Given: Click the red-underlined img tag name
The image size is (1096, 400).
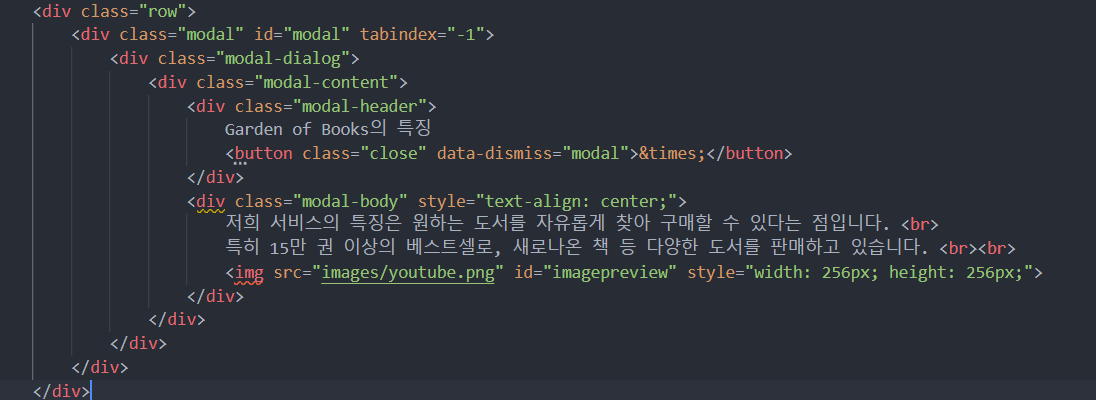Looking at the screenshot, I should (x=249, y=273).
